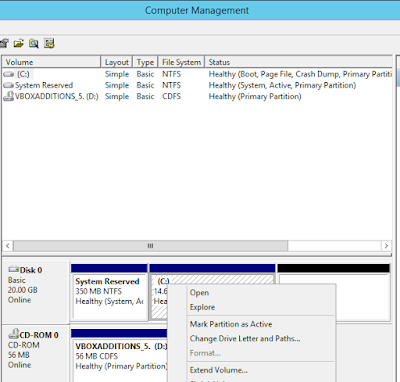Click Simple layout cell in VBOXADDITIONS row

pos(117,96)
